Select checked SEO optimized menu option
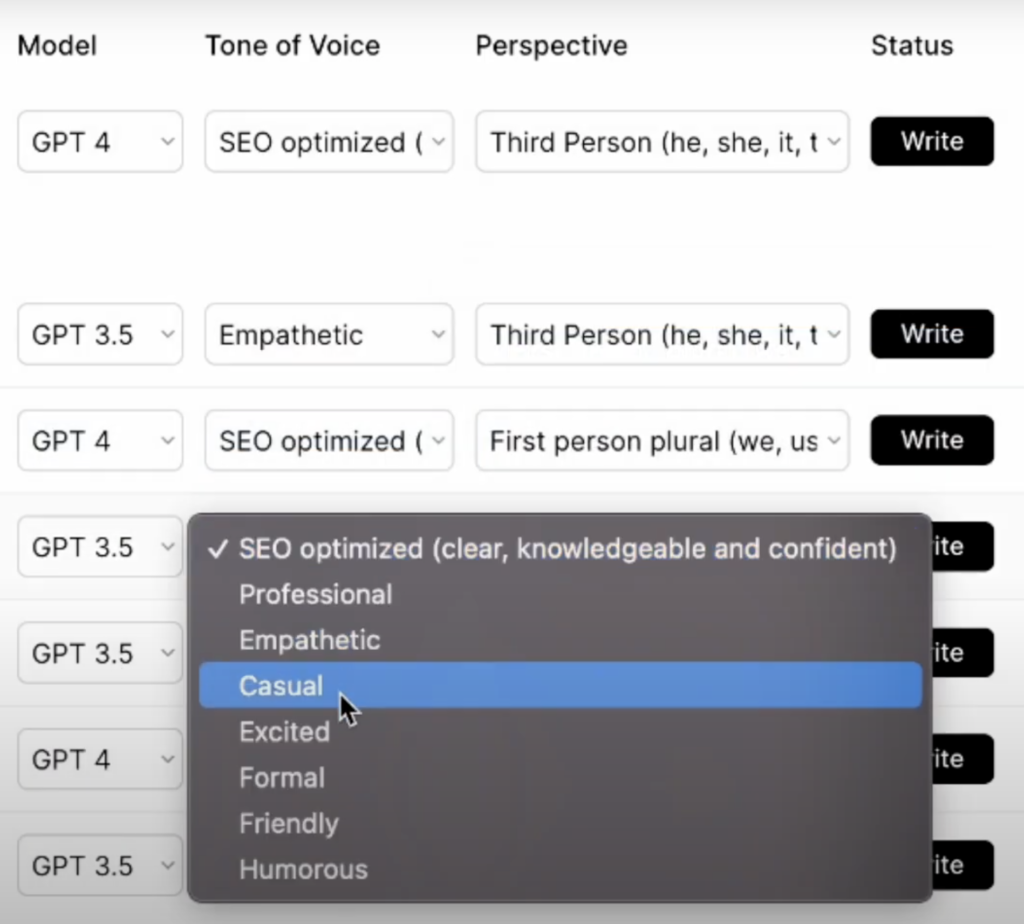Screen dimensions: 1024x924 [566, 548]
